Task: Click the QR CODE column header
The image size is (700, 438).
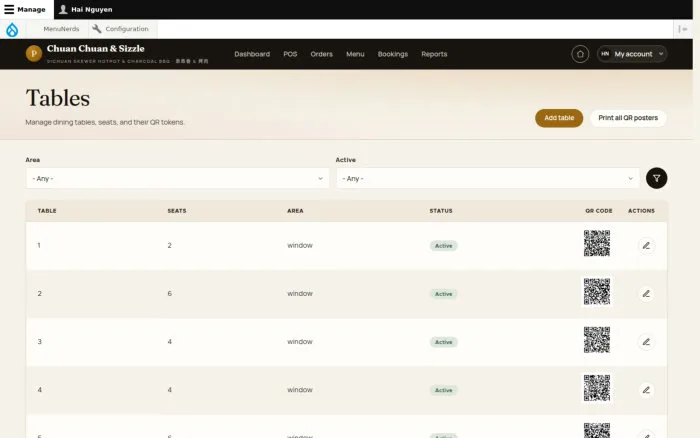Action: point(599,211)
